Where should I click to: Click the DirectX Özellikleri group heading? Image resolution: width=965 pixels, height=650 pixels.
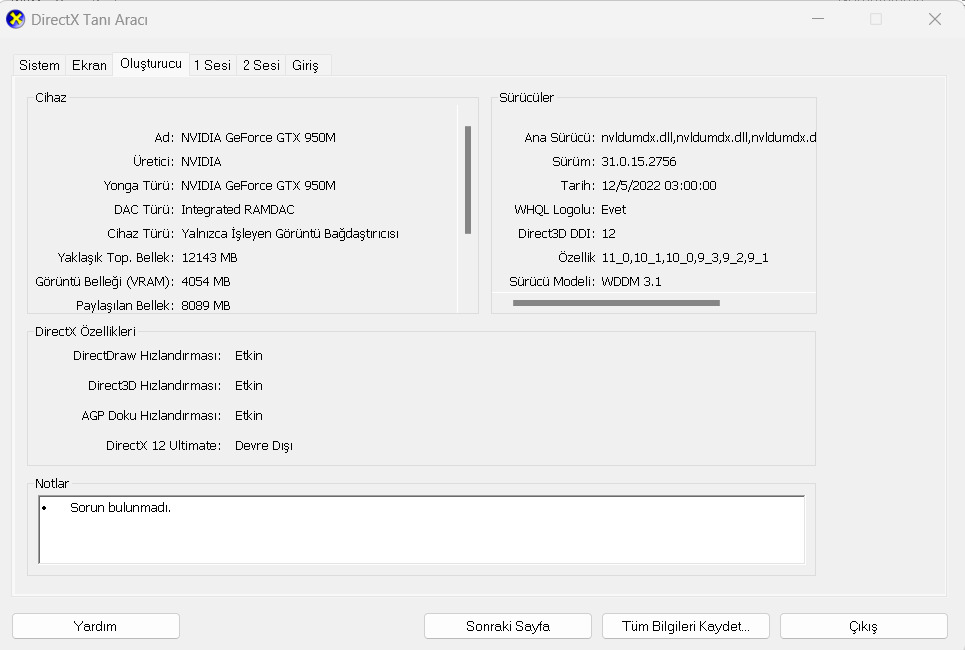tap(85, 331)
